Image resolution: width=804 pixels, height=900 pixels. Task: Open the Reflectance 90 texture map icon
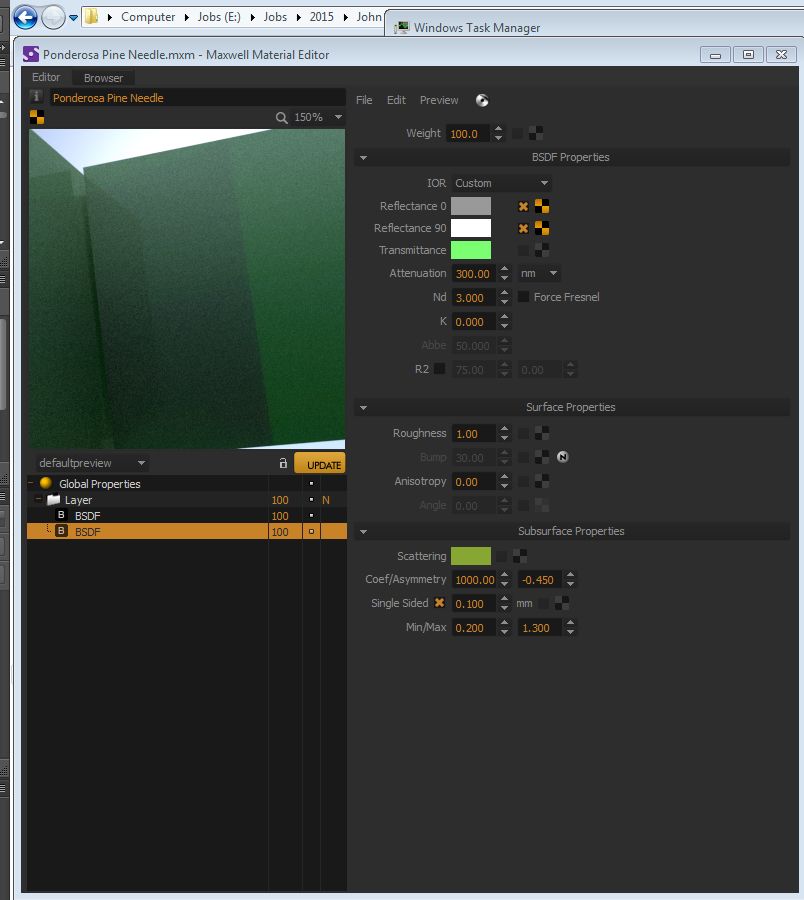542,228
